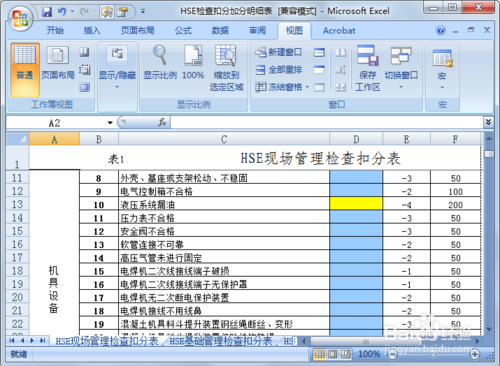This screenshot has width=500, height=366.
Task: Click the unhide window icon
Action: tap(319, 87)
